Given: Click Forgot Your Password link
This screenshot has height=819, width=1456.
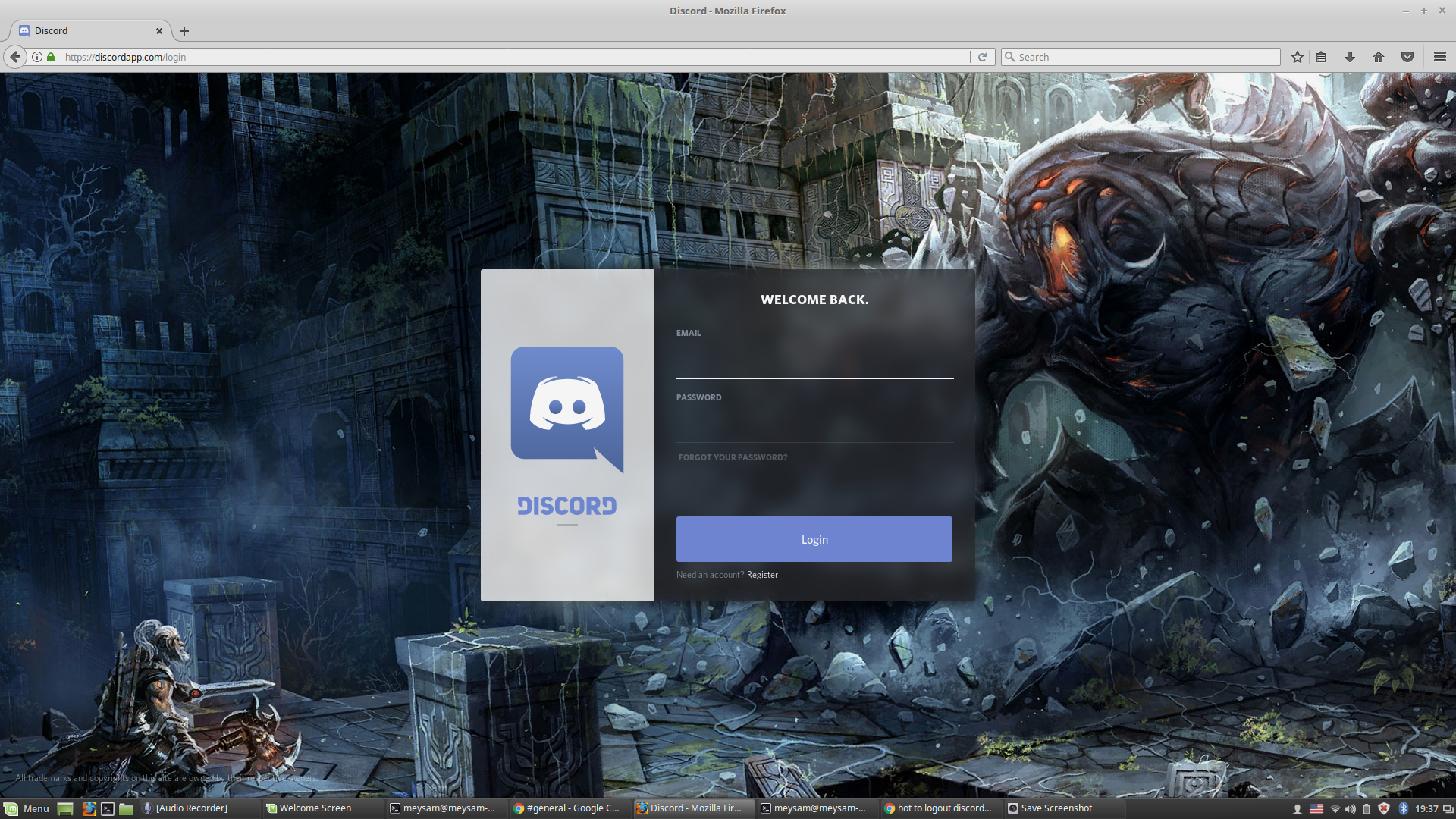Looking at the screenshot, I should [x=733, y=457].
